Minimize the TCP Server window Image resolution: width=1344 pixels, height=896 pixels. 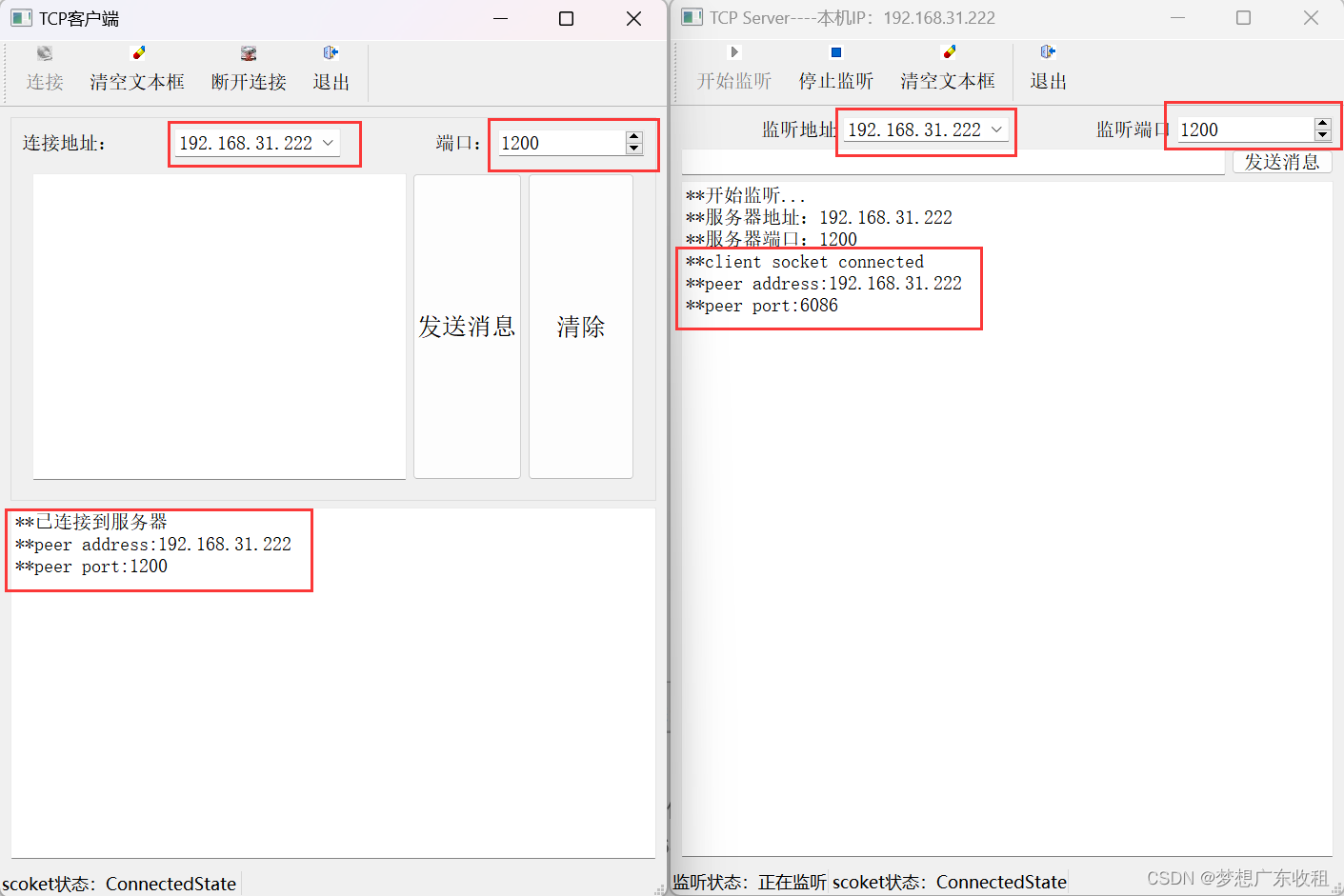[1178, 17]
